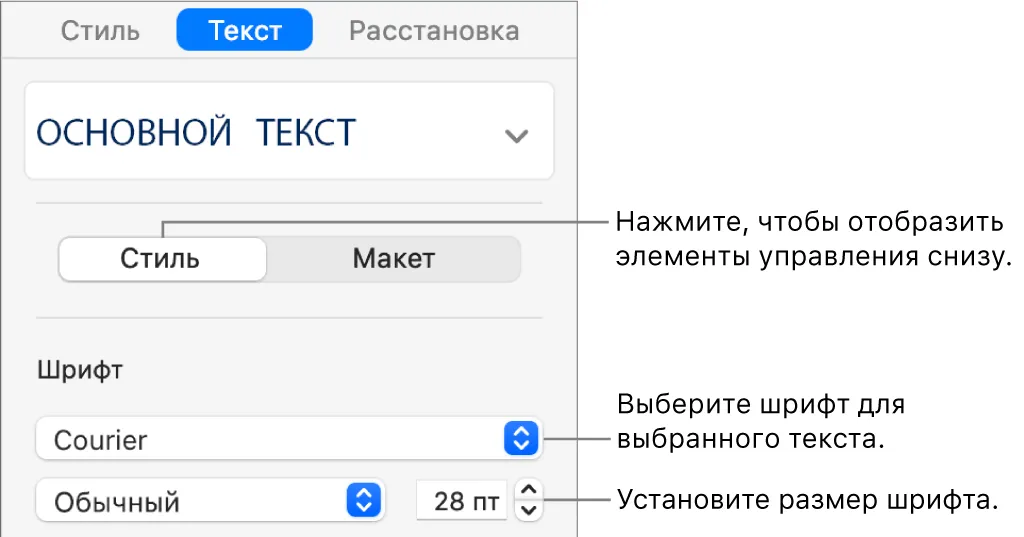Select the Текст tab
1024x537 pixels.
[244, 30]
